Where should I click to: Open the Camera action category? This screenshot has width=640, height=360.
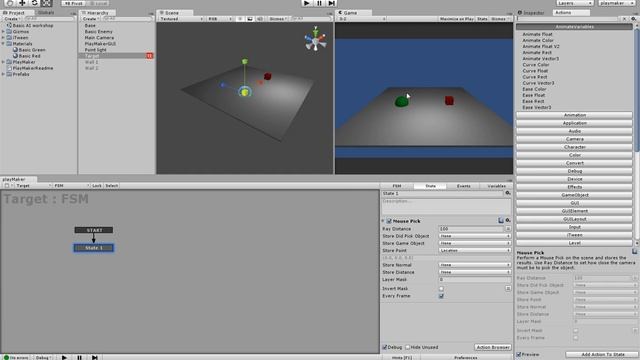coord(574,139)
